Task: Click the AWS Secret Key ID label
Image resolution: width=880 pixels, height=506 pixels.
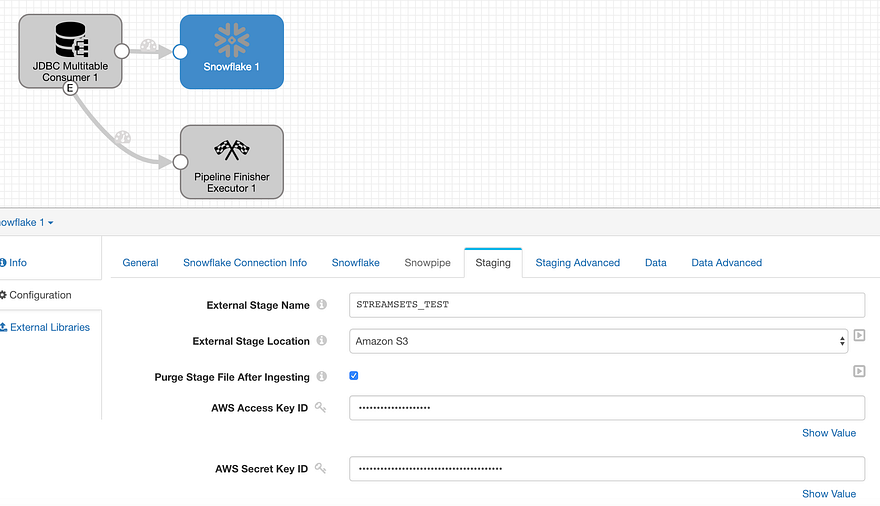Action: (262, 468)
